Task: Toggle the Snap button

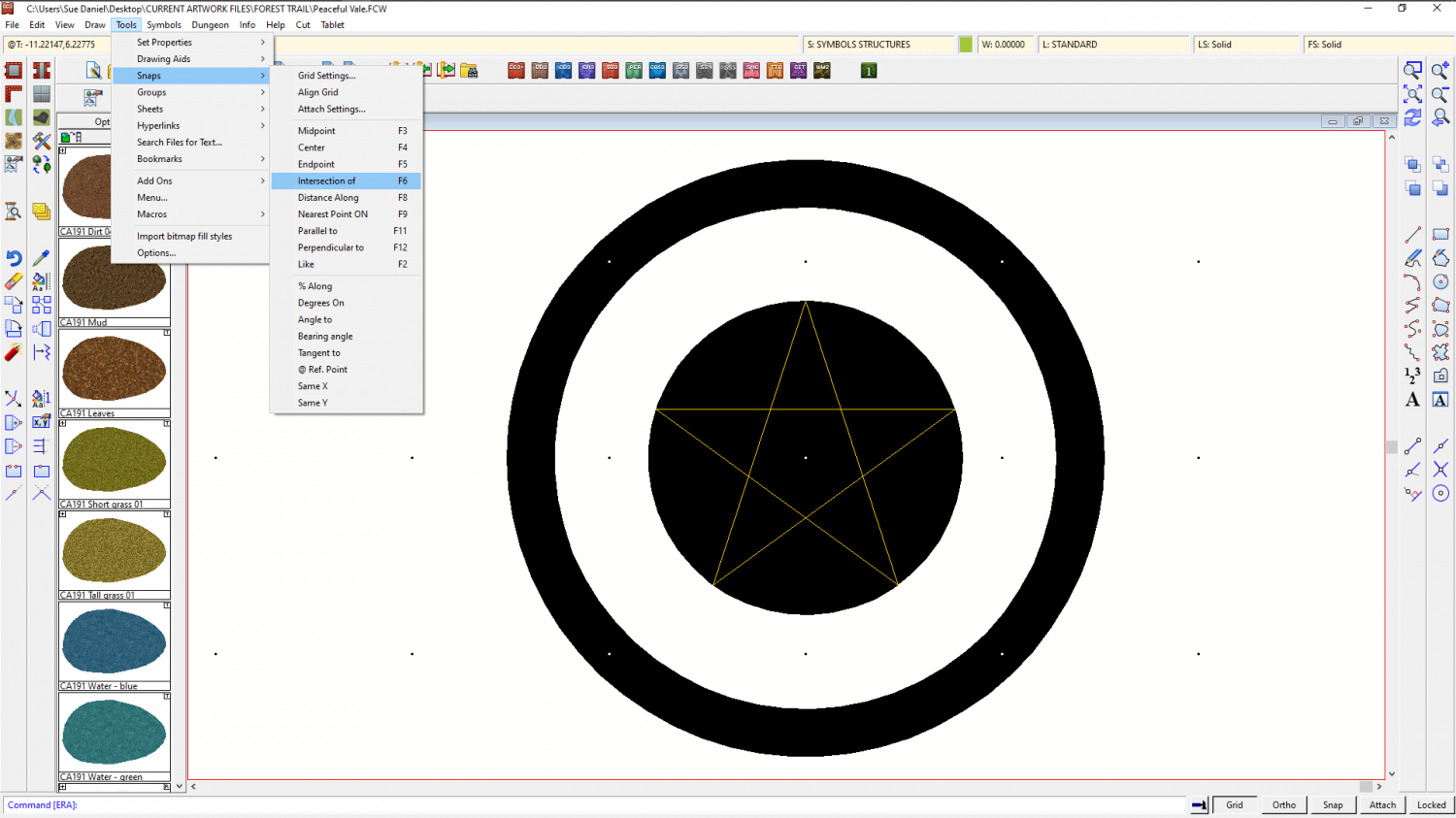Action: (x=1333, y=804)
